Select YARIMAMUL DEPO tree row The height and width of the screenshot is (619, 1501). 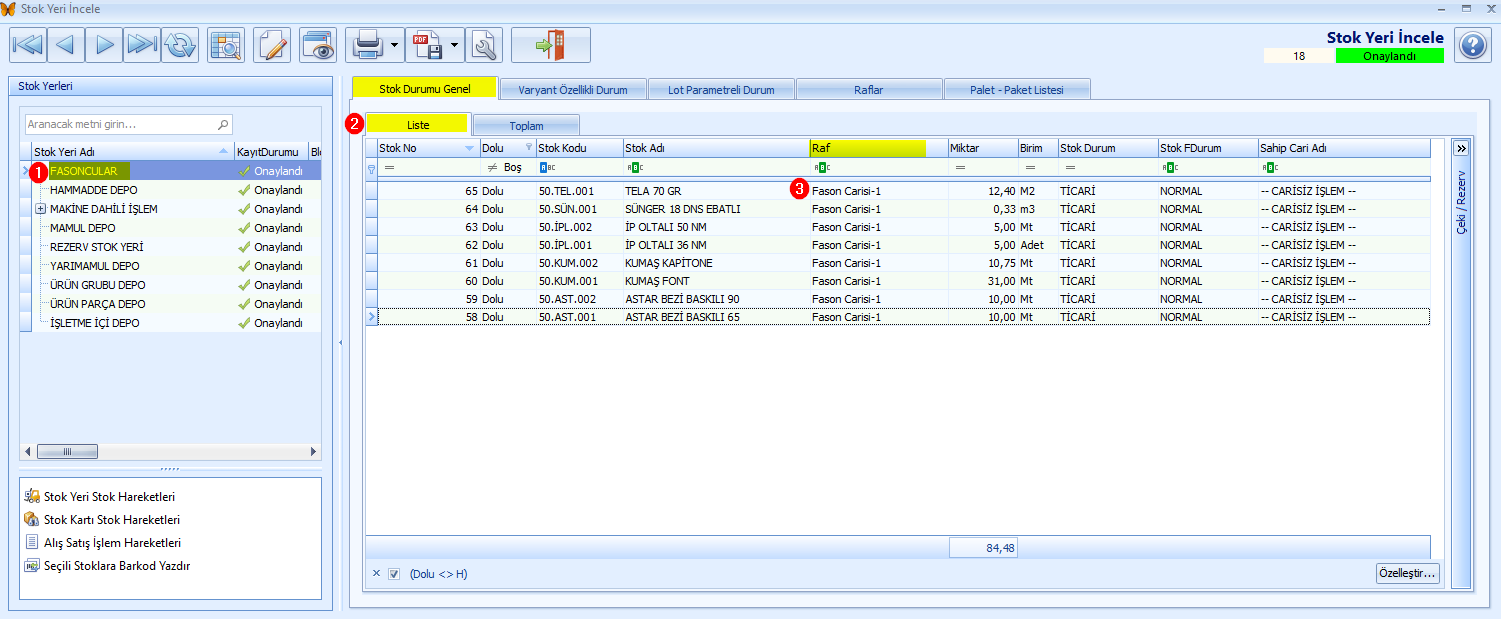[x=95, y=266]
